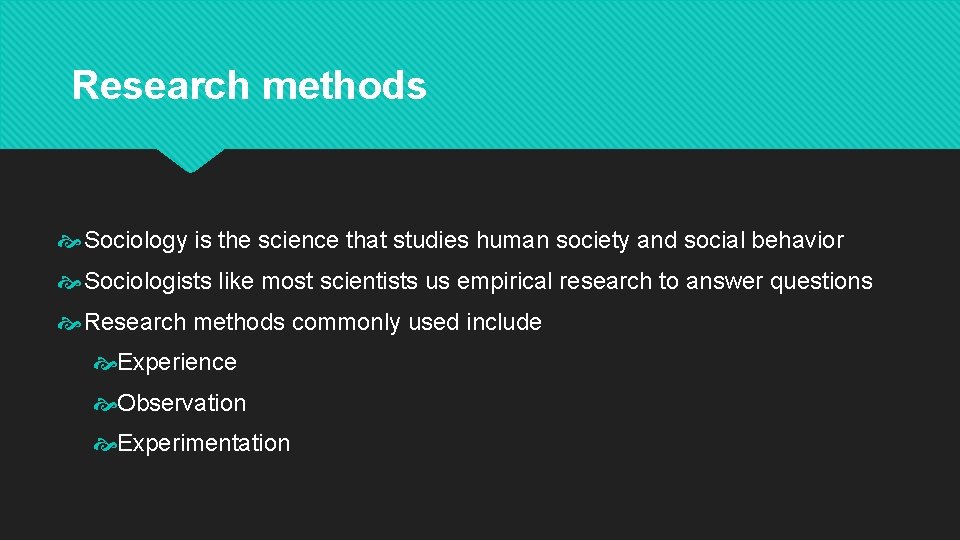
Task: Click the teal triangle pointer below the header
Action: pyautogui.click(x=190, y=160)
